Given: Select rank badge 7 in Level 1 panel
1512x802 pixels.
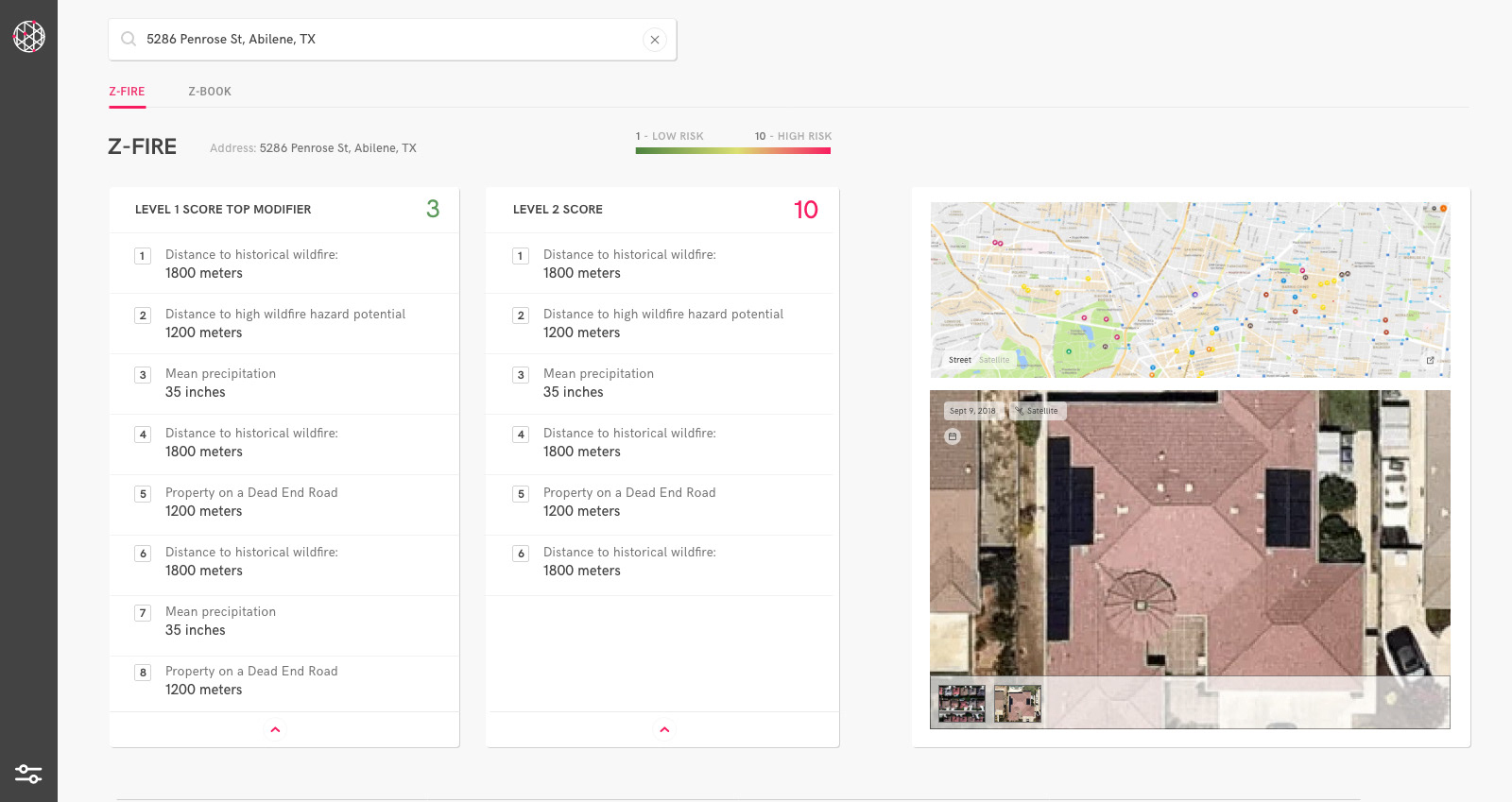Looking at the screenshot, I should point(143,613).
